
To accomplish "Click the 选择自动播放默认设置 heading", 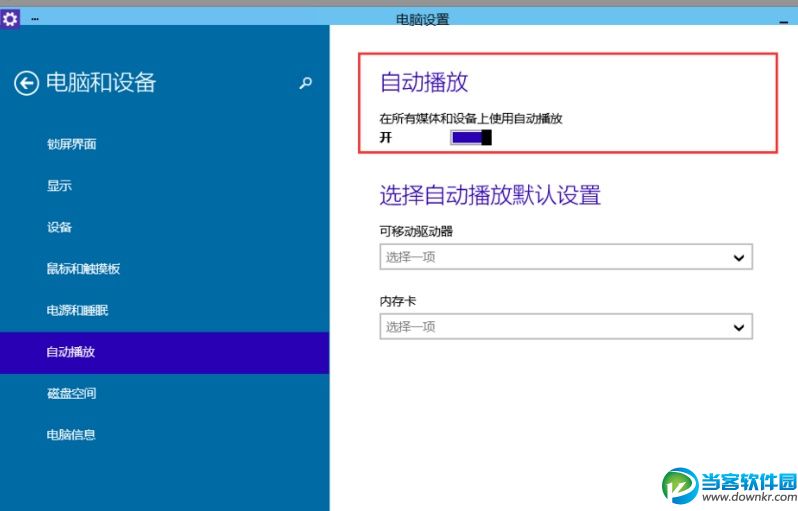I will point(490,195).
